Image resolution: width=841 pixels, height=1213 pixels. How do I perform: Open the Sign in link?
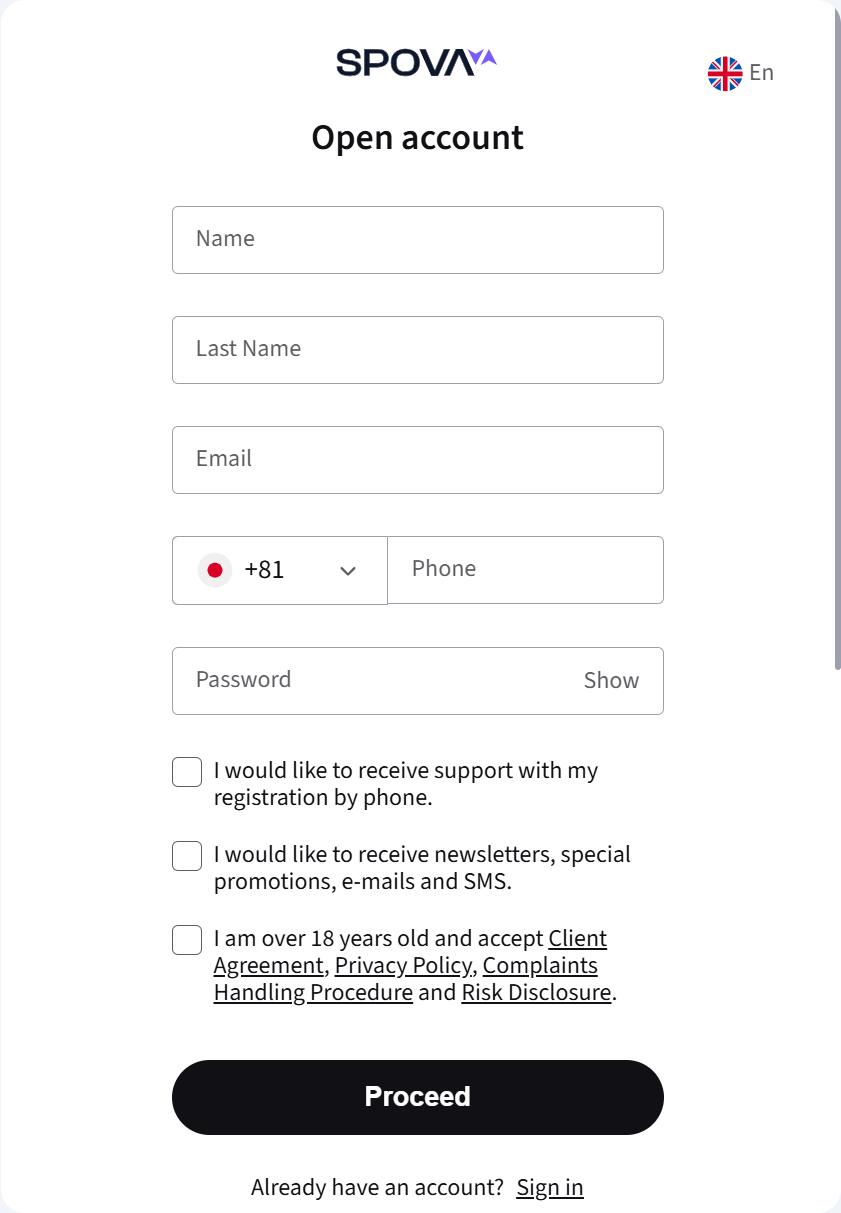pos(550,1187)
